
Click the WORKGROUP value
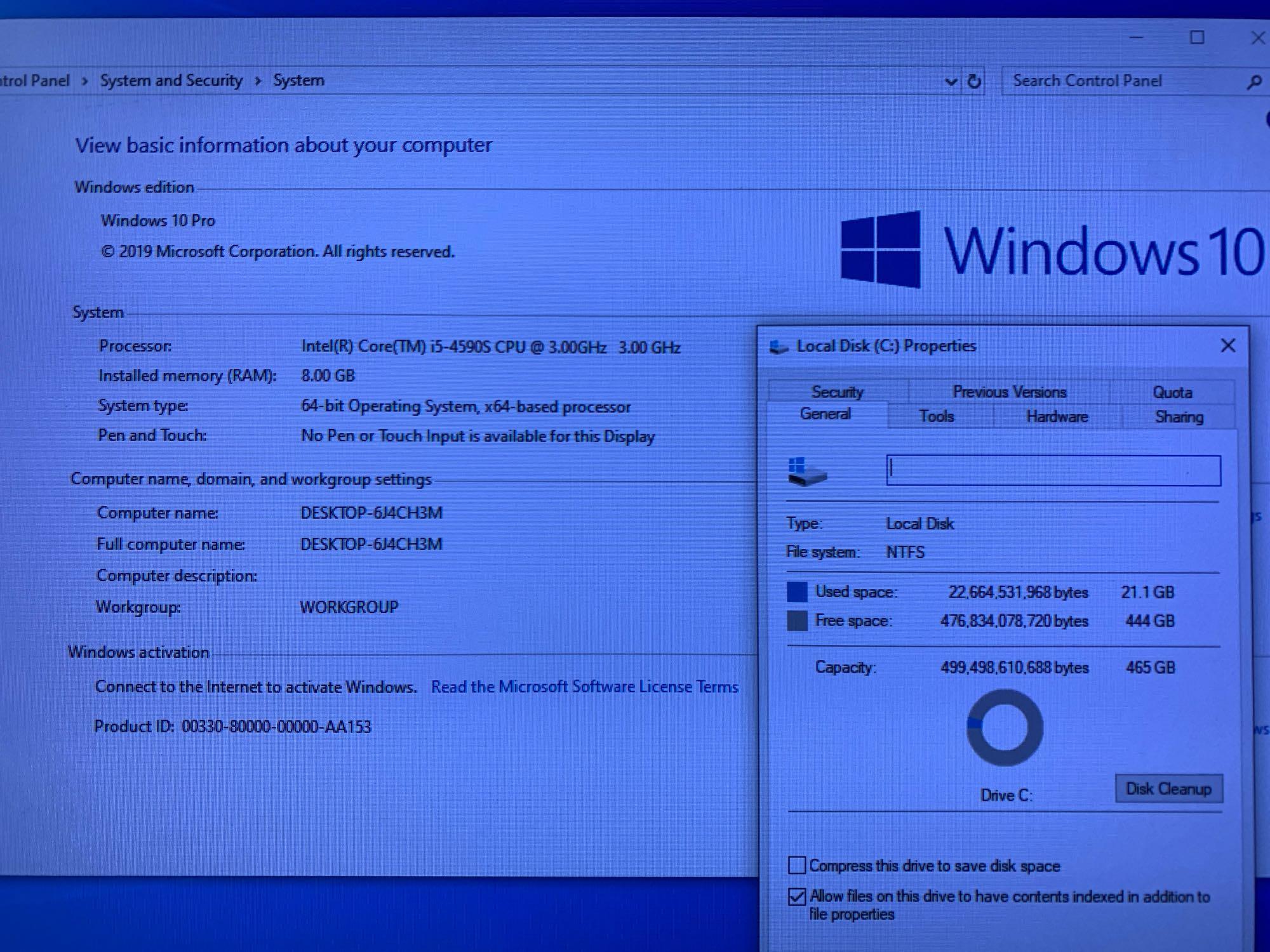pos(349,607)
